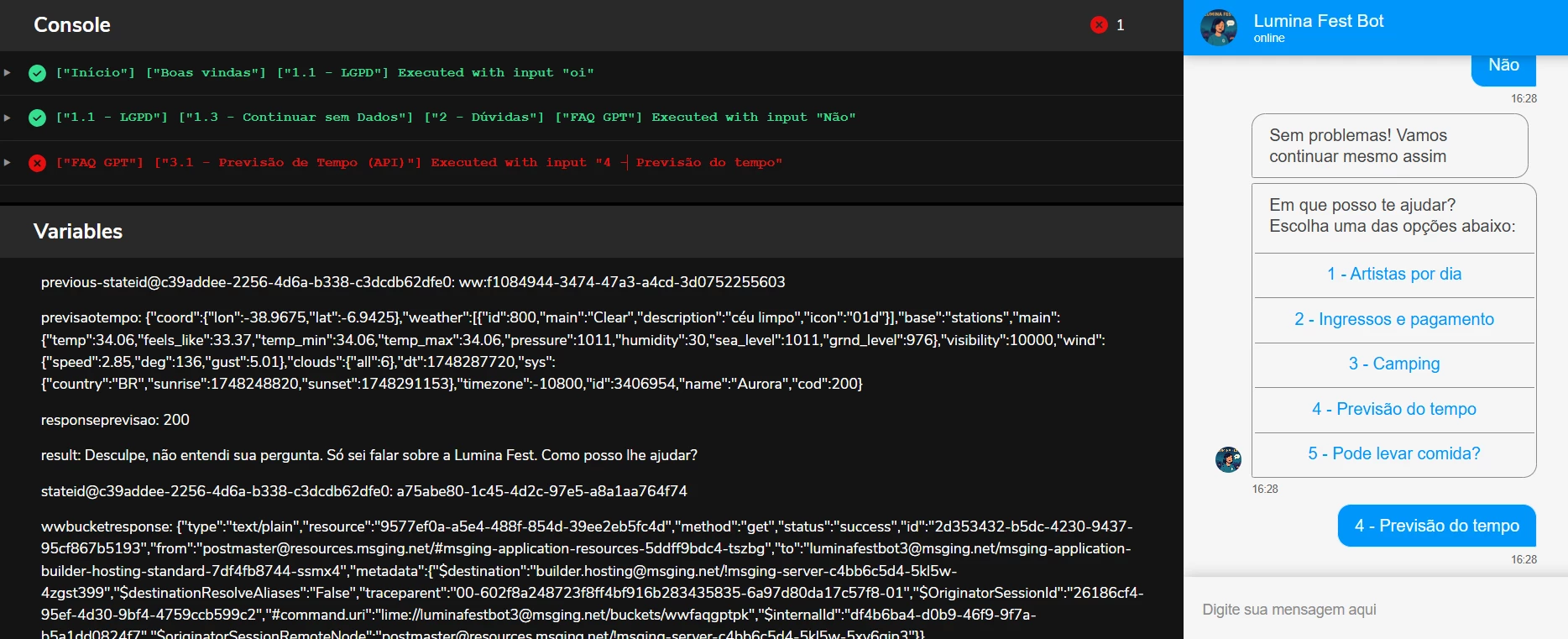Choose option 5 - Pode levar comida?

(1394, 454)
